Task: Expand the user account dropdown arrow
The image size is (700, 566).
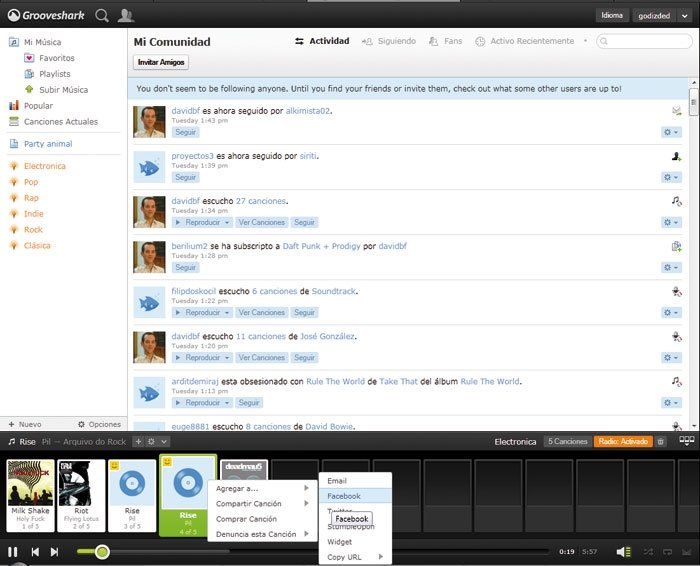Action: [x=685, y=16]
